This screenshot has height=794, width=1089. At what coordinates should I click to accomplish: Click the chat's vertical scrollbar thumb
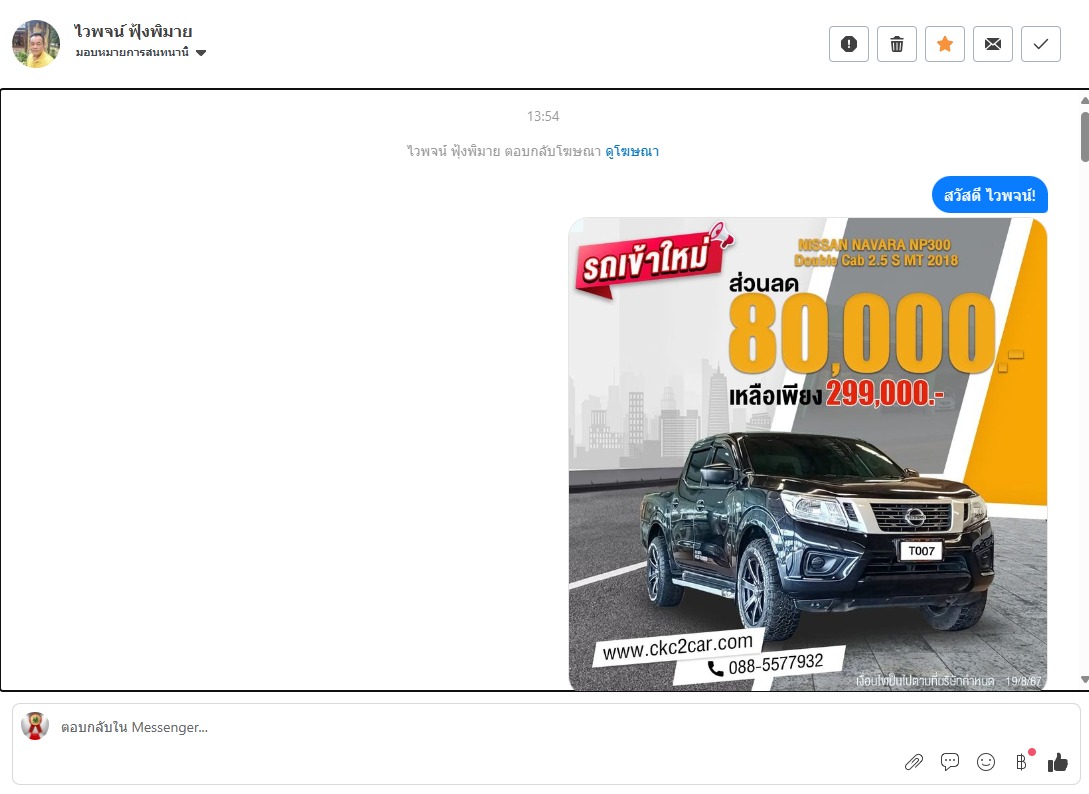[1084, 136]
